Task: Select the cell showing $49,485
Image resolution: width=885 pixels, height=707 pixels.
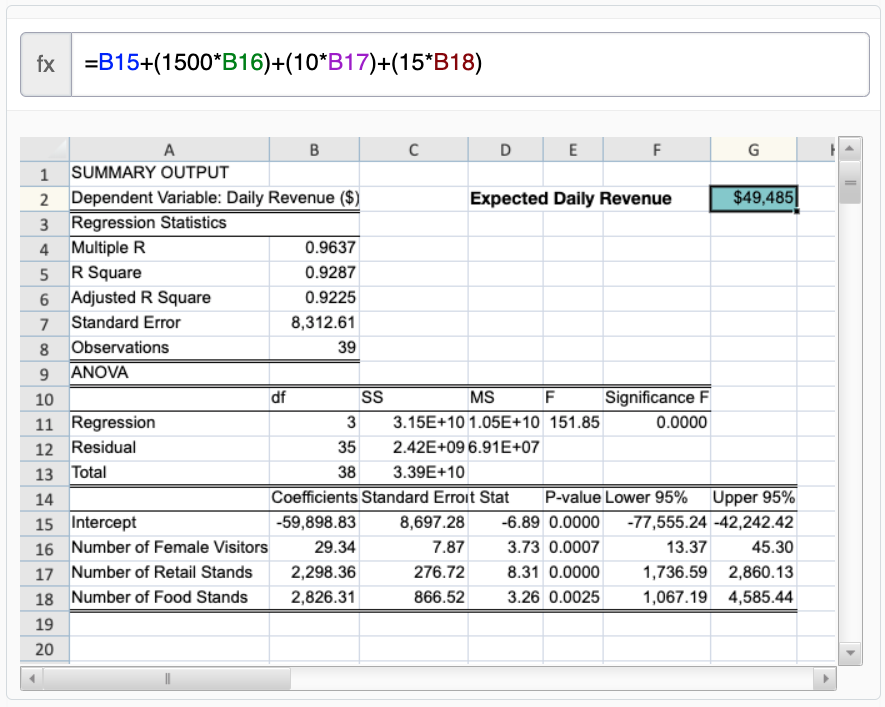Action: [x=753, y=197]
